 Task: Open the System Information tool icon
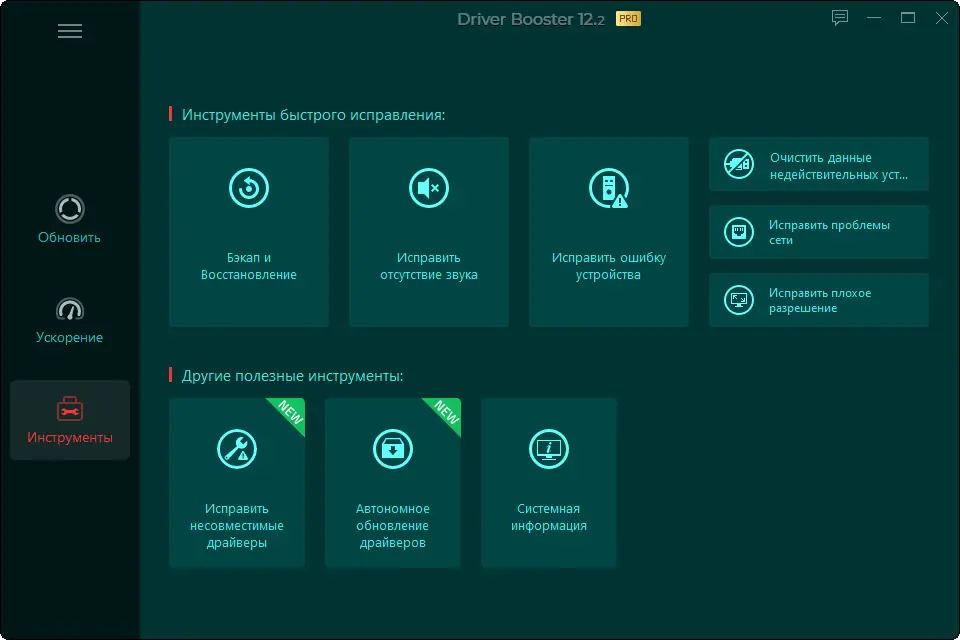[x=548, y=448]
